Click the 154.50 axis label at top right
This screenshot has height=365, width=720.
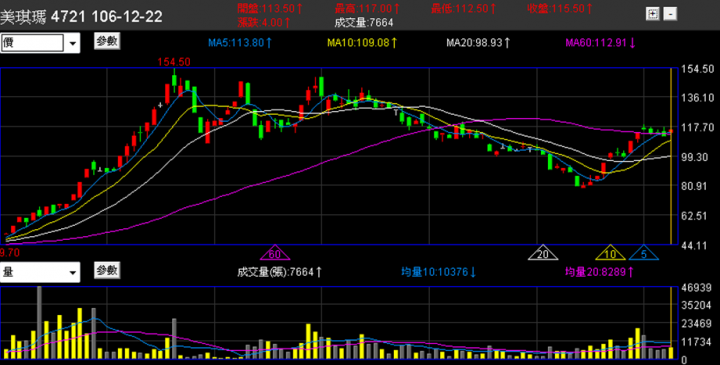(698, 69)
